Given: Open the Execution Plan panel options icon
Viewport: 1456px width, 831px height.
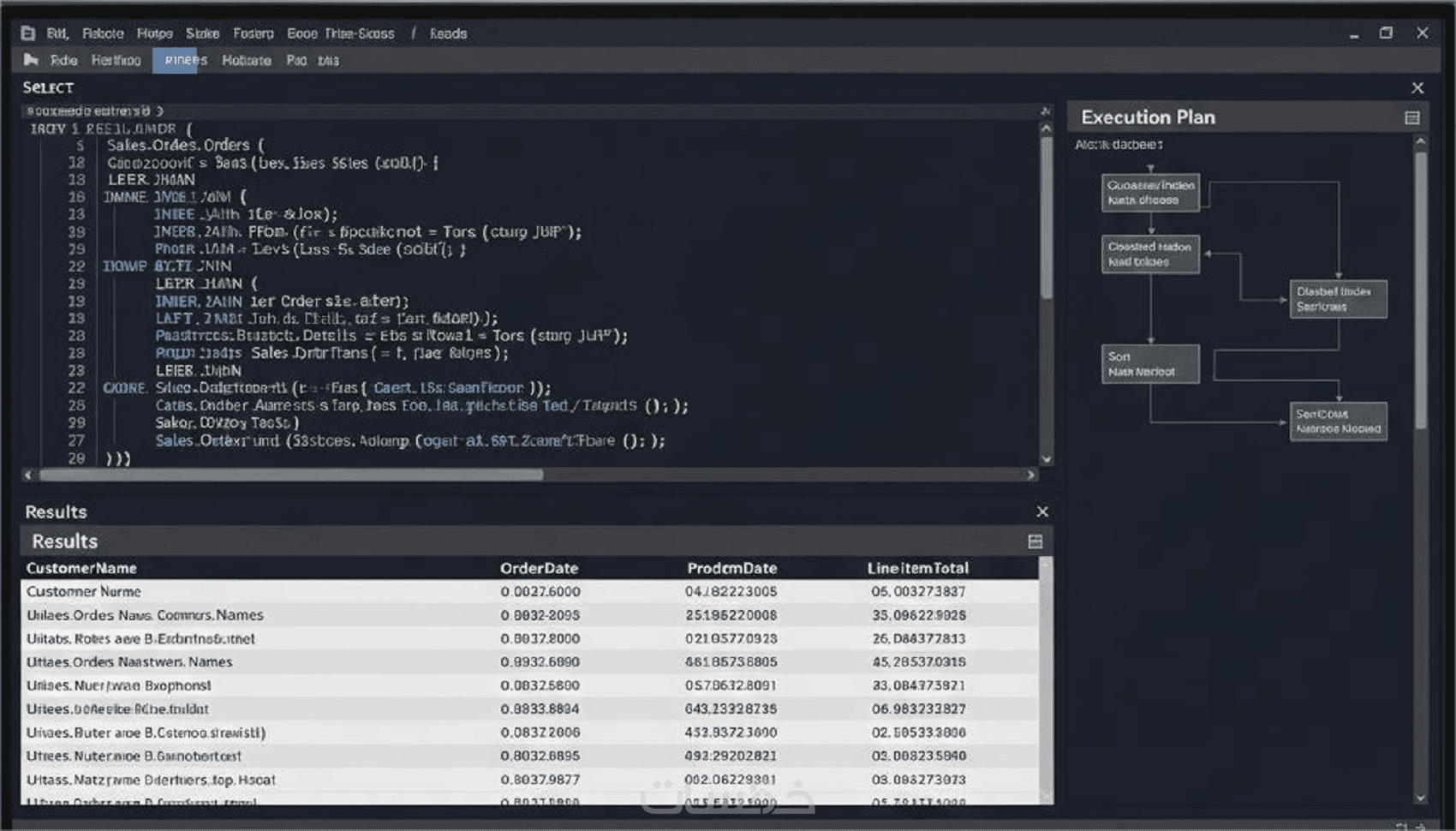Looking at the screenshot, I should pyautogui.click(x=1412, y=117).
